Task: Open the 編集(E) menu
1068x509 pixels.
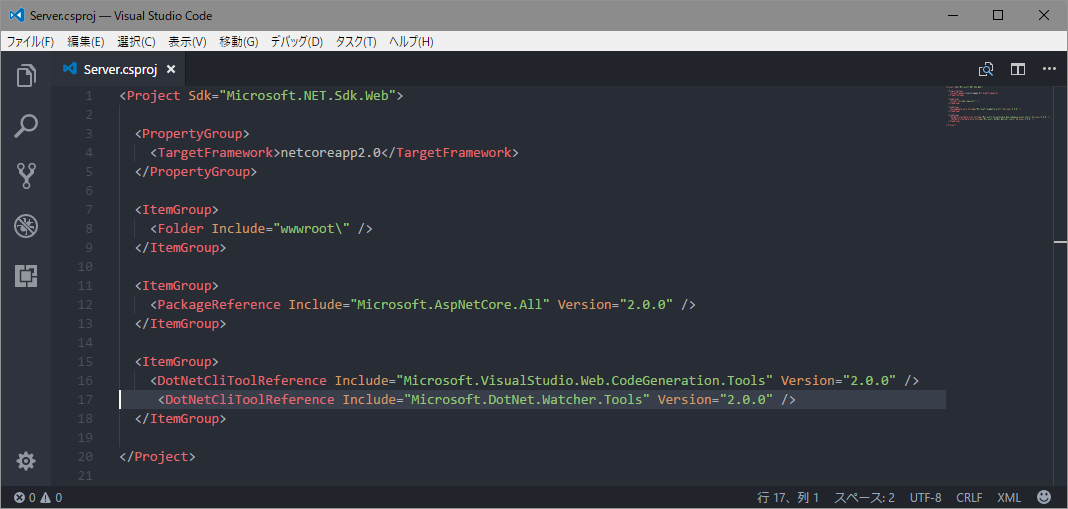Action: [x=86, y=42]
